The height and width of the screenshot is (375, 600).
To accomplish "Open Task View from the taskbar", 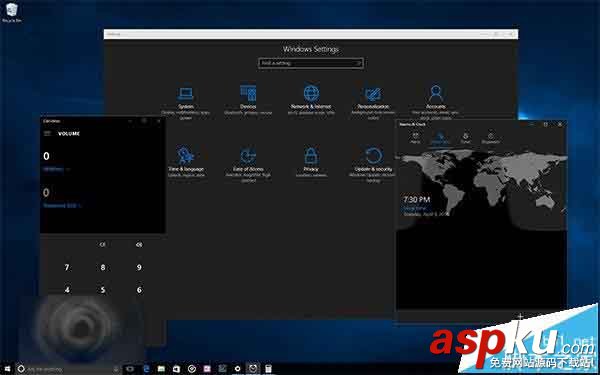I will (130, 369).
